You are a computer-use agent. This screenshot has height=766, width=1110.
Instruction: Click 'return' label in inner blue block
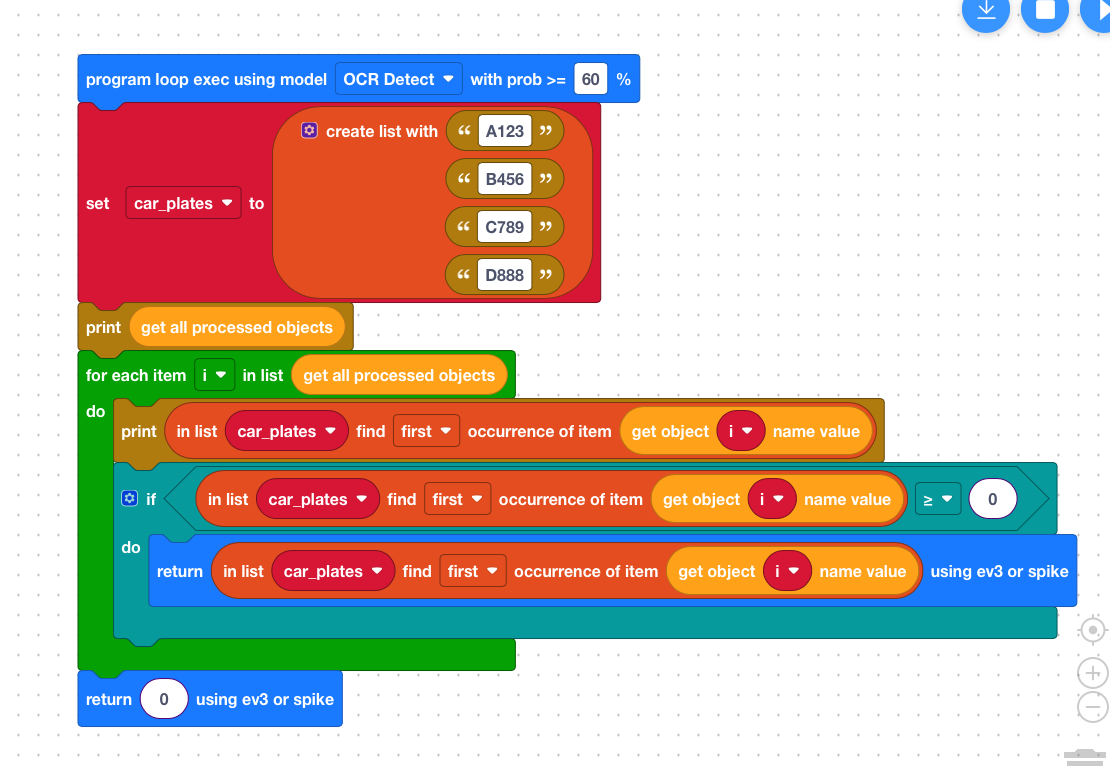180,571
